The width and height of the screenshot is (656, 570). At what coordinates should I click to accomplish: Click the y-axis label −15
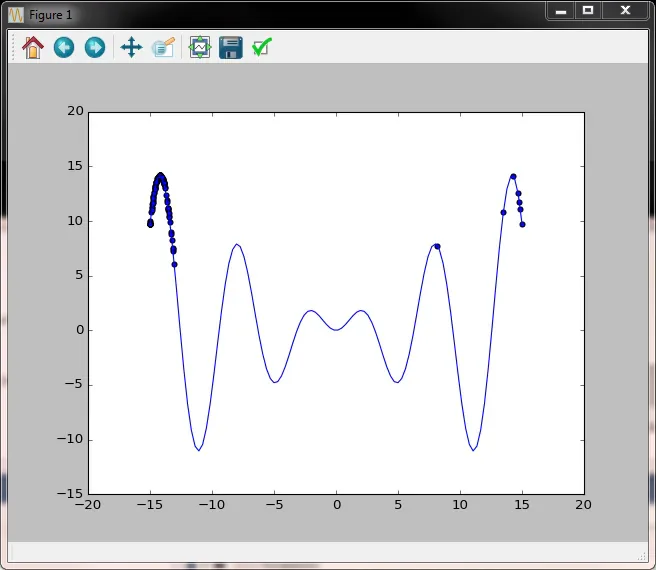point(70,494)
